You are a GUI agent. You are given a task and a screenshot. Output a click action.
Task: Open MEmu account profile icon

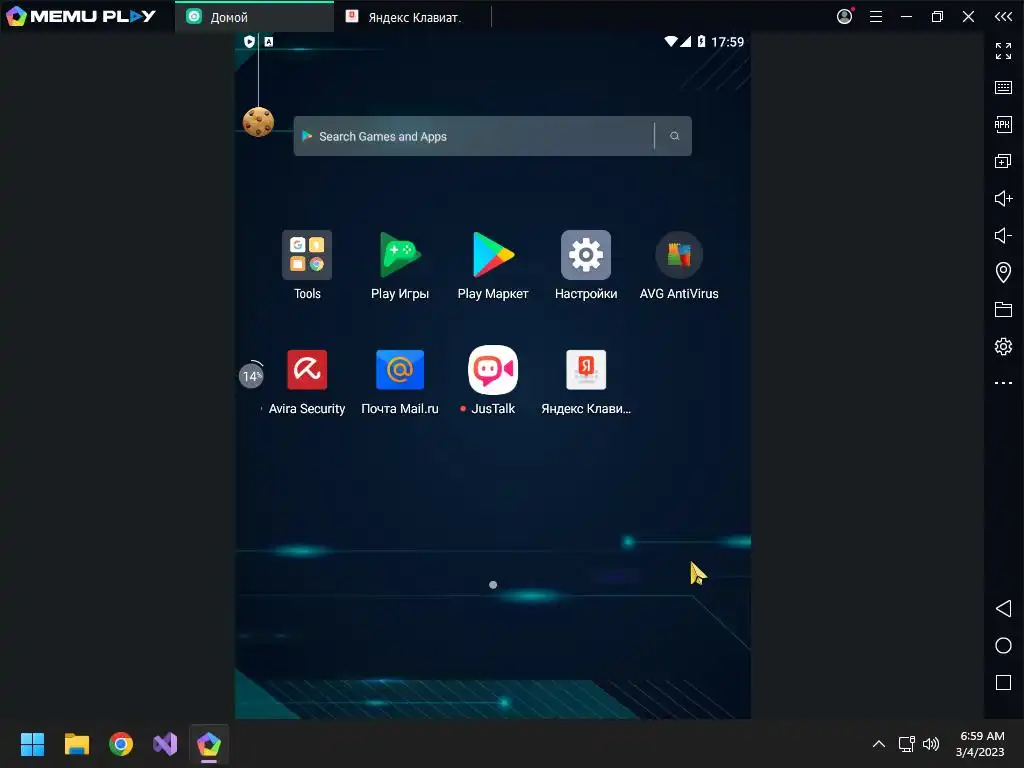coord(845,16)
